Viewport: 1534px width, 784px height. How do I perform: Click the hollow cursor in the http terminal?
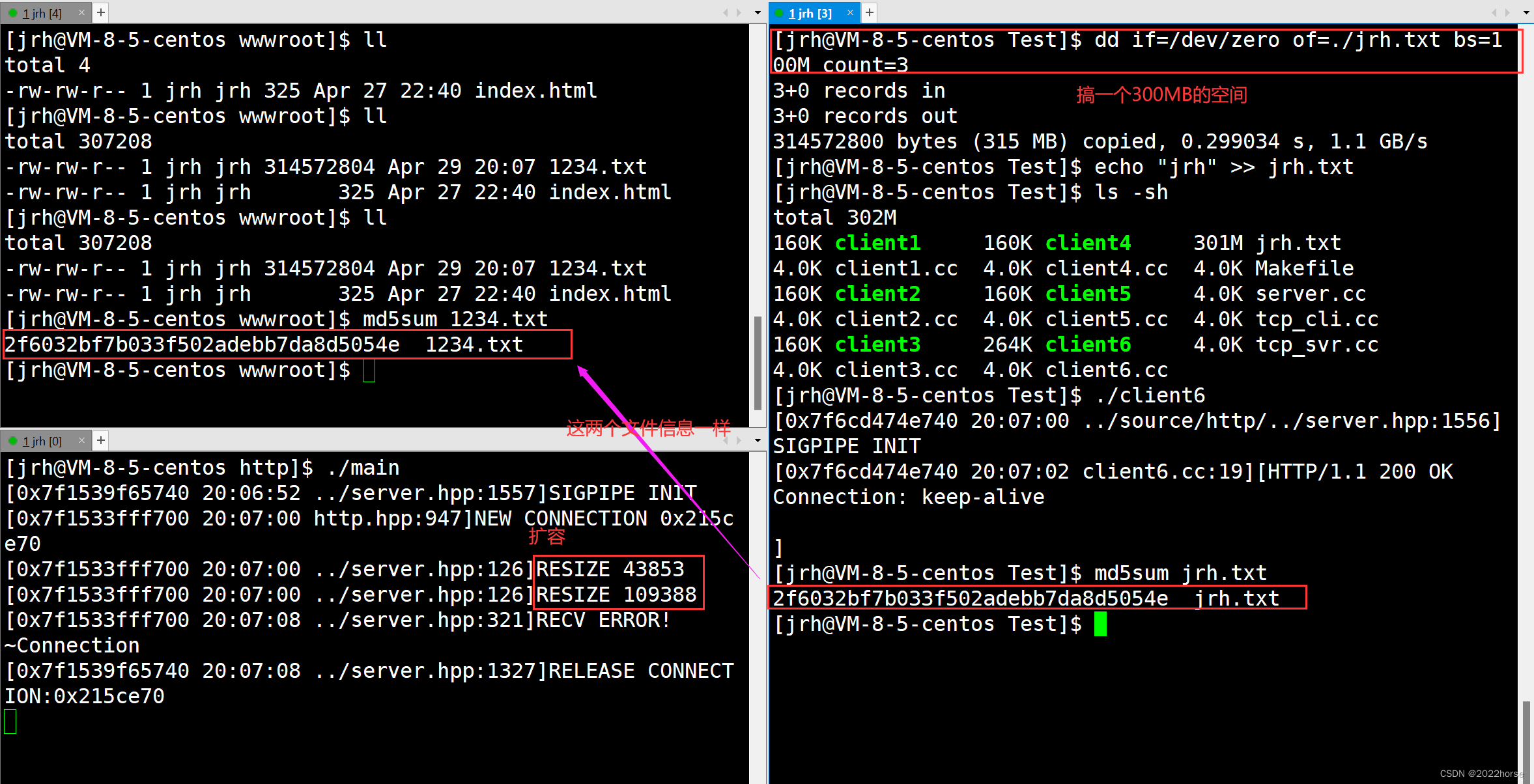click(10, 721)
